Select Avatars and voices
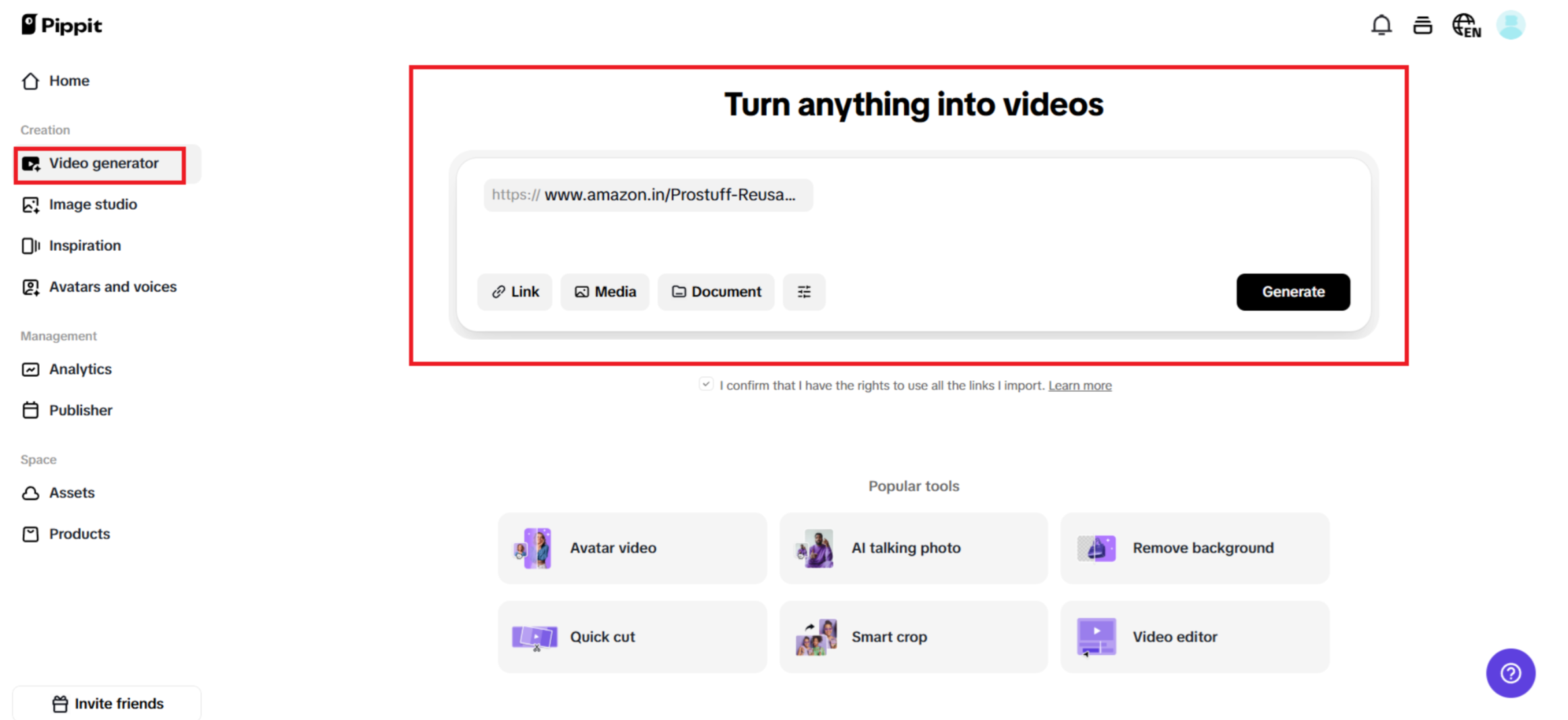The width and height of the screenshot is (1568, 720). (x=113, y=287)
